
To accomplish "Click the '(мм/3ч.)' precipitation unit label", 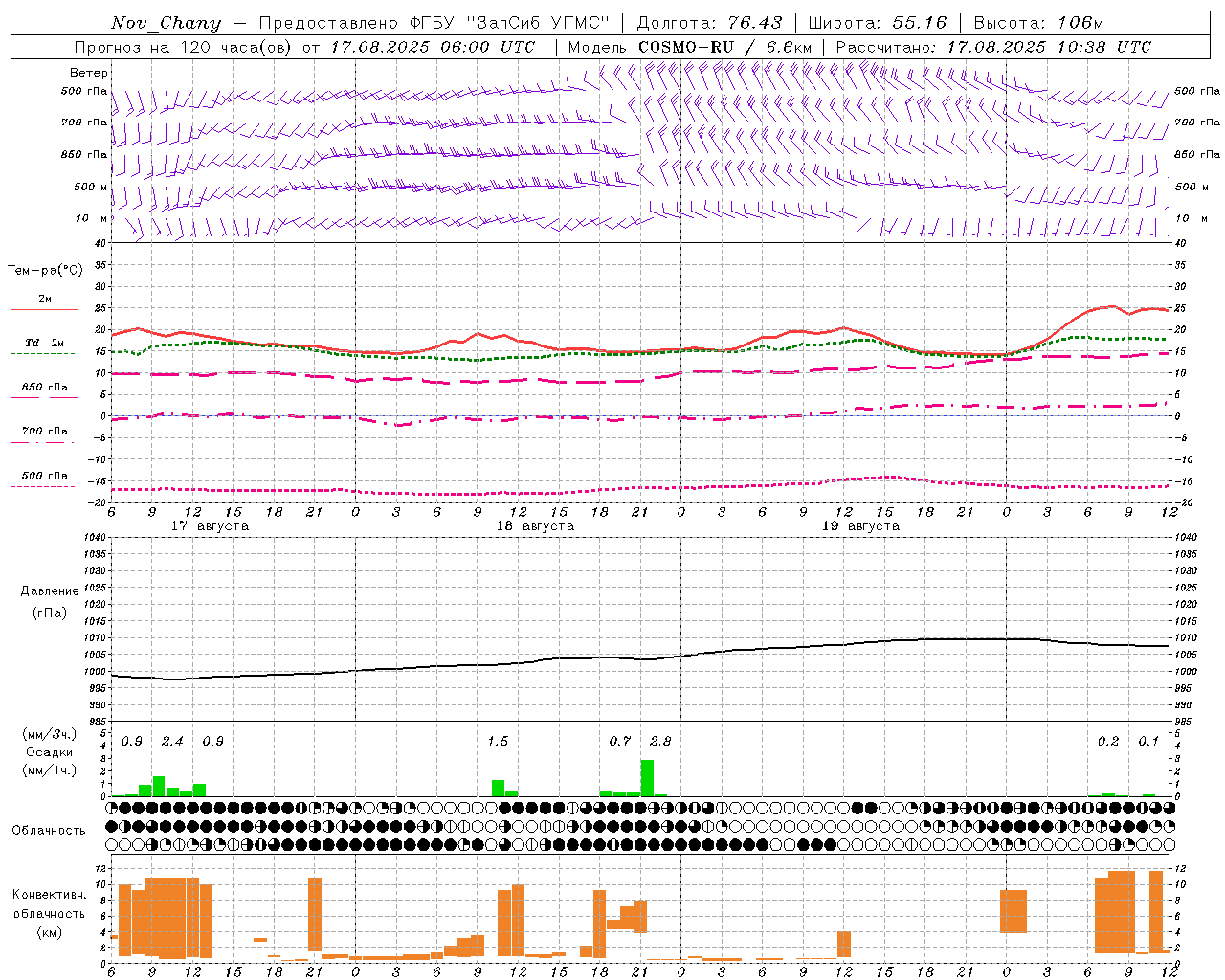I will coord(50,735).
